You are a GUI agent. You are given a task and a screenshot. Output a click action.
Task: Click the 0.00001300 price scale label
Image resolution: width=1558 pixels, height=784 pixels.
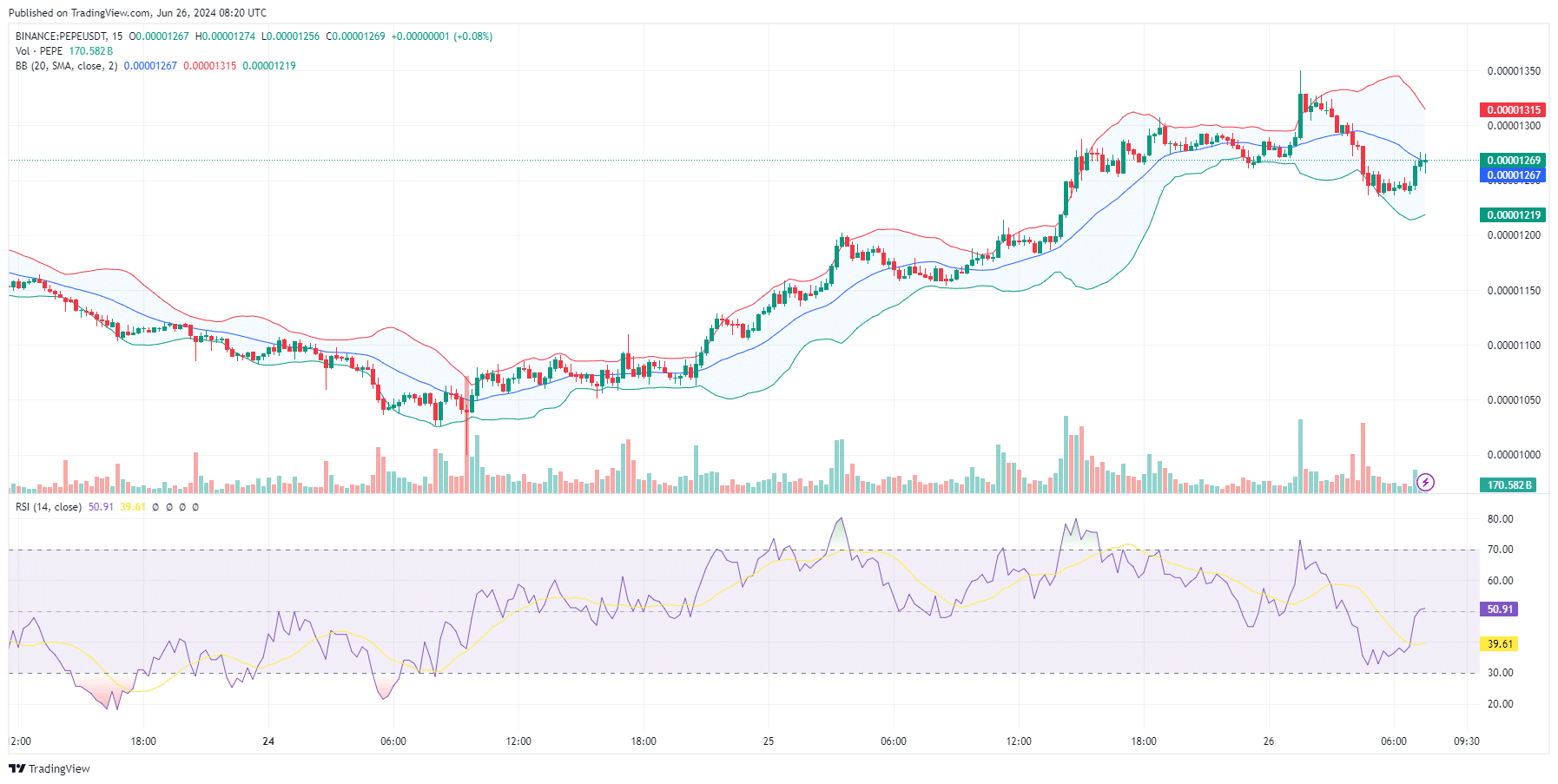coord(1514,126)
